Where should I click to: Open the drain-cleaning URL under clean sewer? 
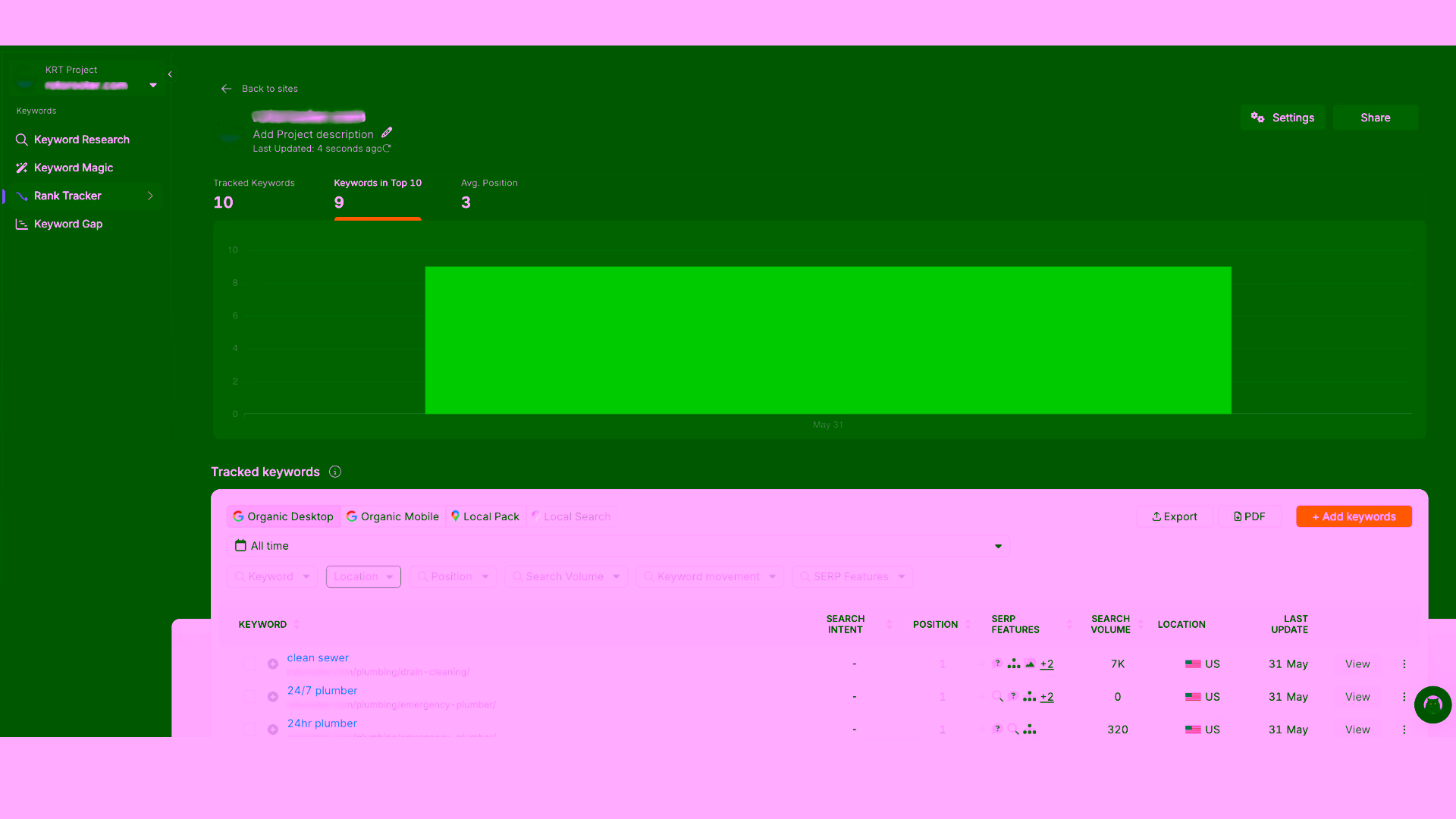point(378,672)
